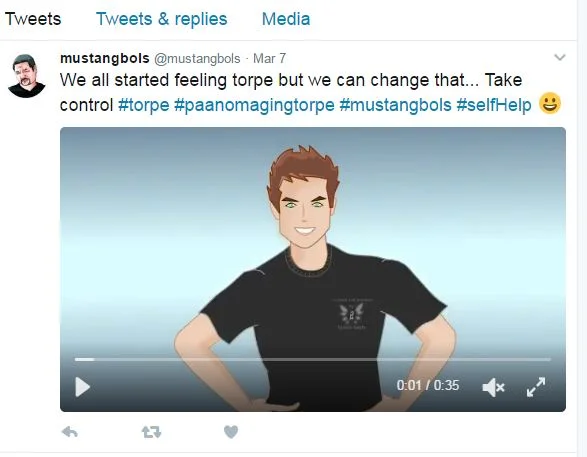Retweet the mustangbols tweet
The image size is (587, 457).
click(151, 432)
